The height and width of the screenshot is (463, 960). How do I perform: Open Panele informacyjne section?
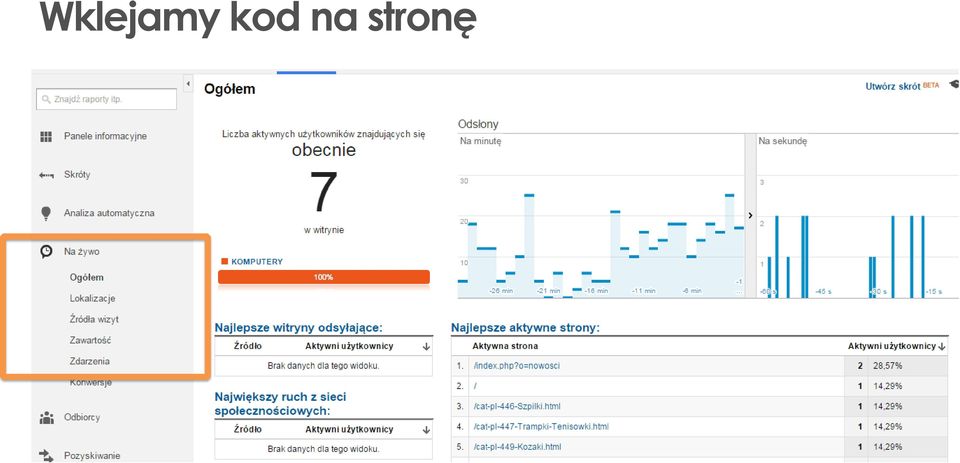click(x=105, y=136)
